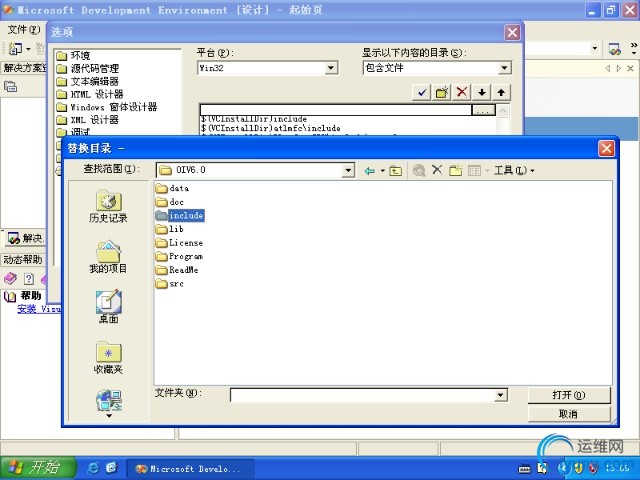
Task: Click in the 文件夹 name input field
Action: point(362,395)
